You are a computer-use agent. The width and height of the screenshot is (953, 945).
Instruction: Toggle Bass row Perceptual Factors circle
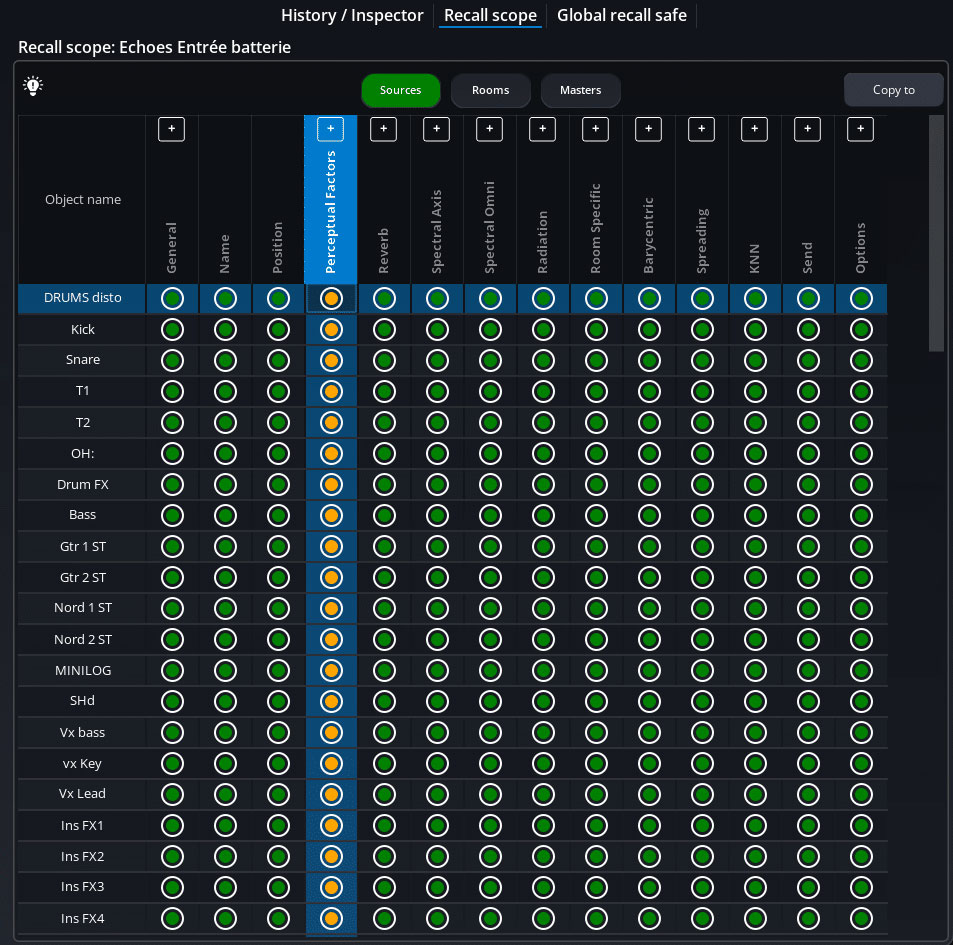click(331, 515)
